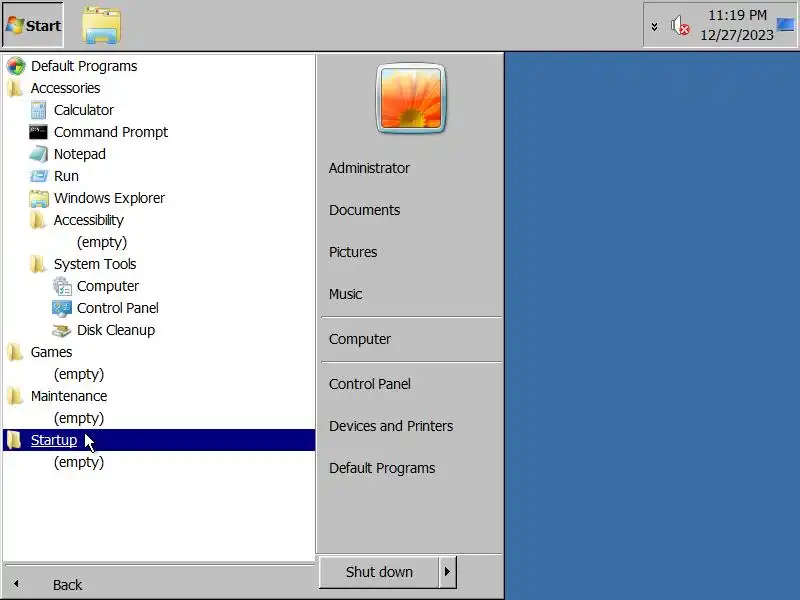
Task: Click the Games folder icon
Action: (x=15, y=352)
